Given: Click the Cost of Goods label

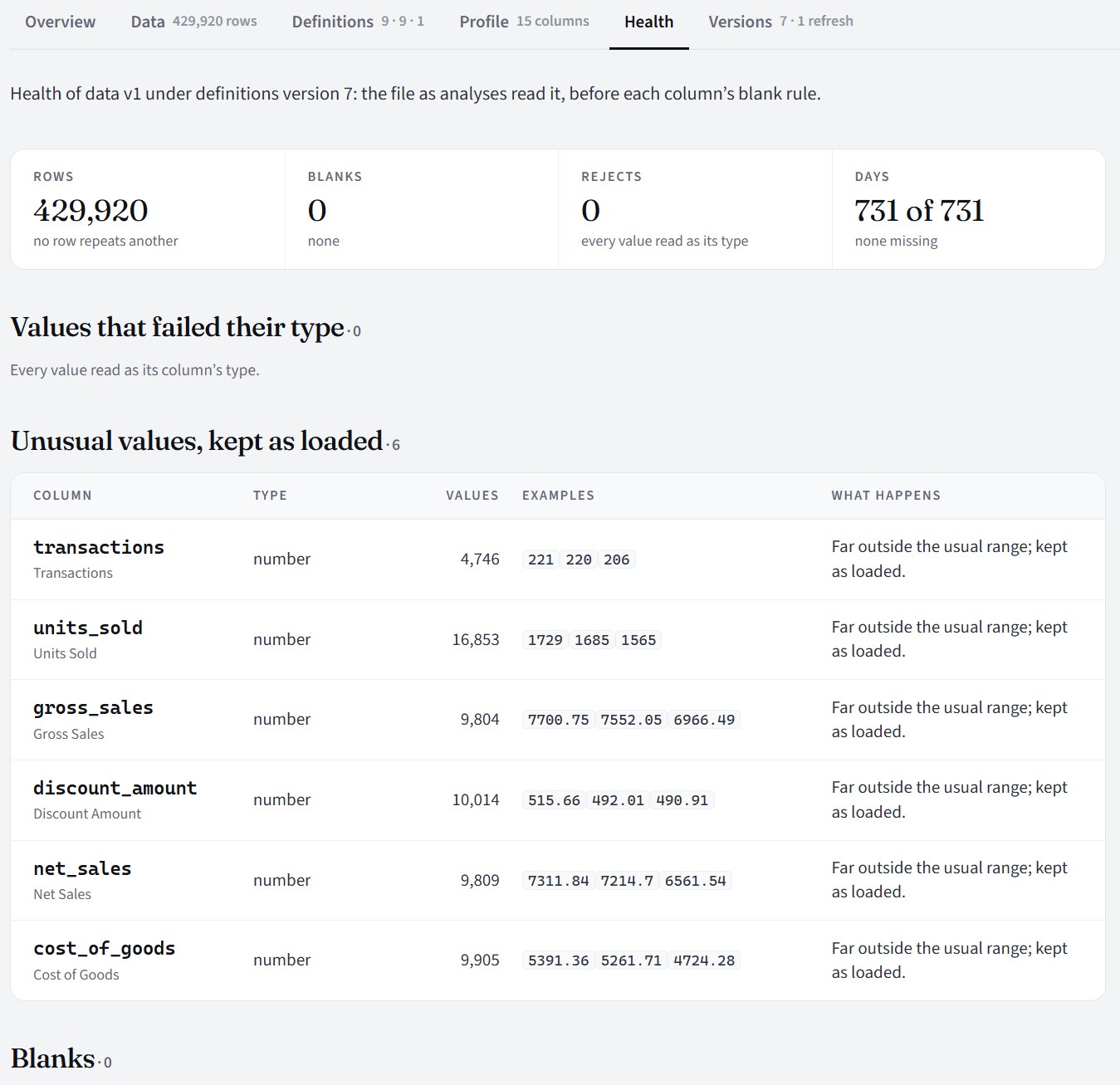Looking at the screenshot, I should click(76, 975).
